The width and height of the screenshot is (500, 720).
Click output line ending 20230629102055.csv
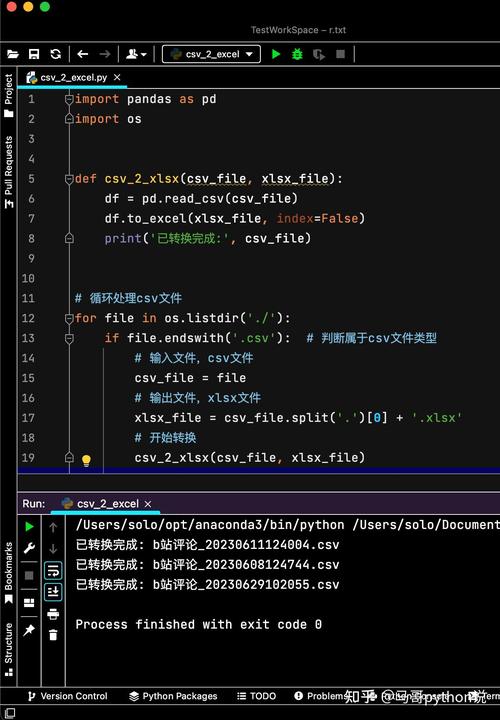pos(208,585)
